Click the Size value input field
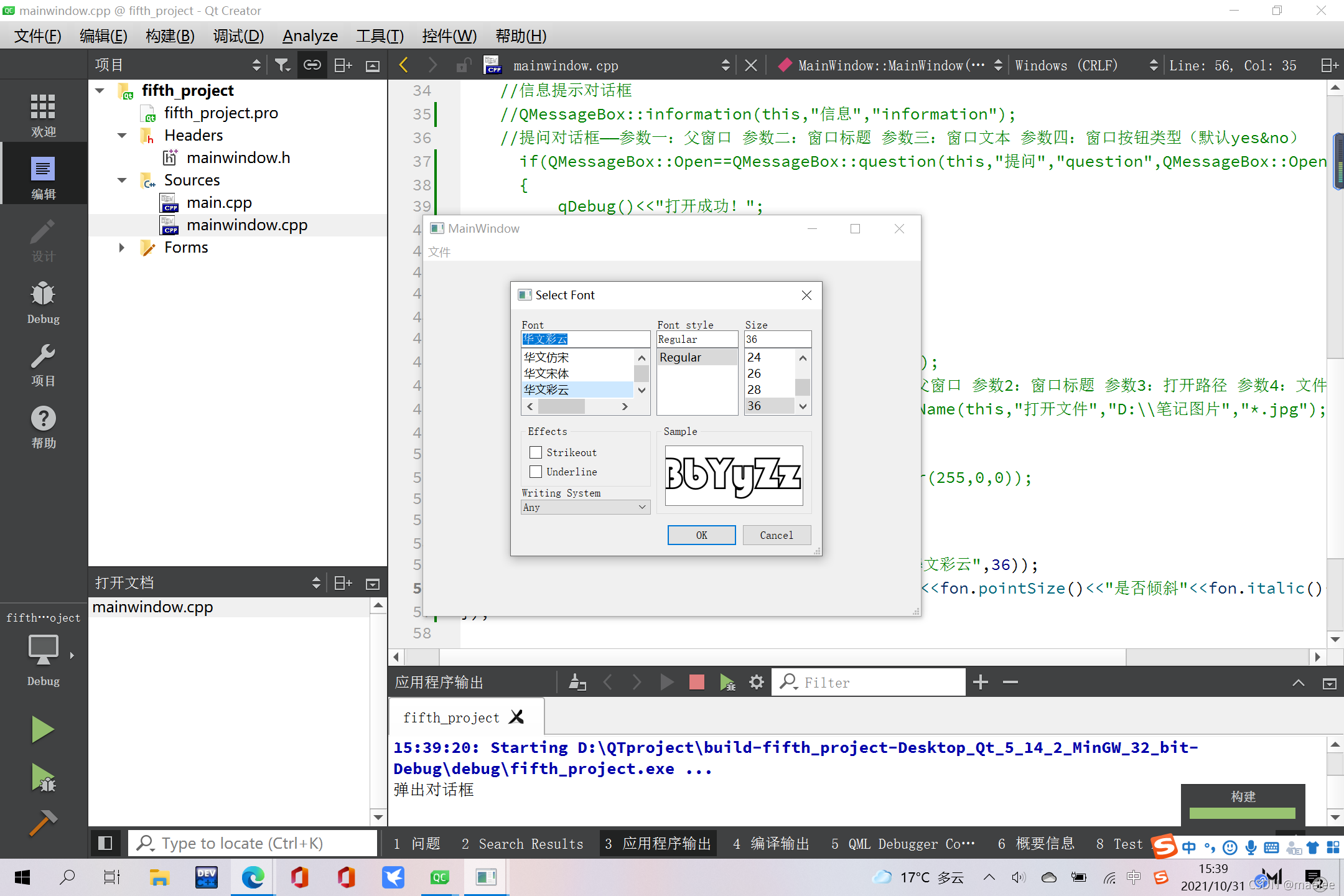This screenshot has height=896, width=1344. coord(778,339)
